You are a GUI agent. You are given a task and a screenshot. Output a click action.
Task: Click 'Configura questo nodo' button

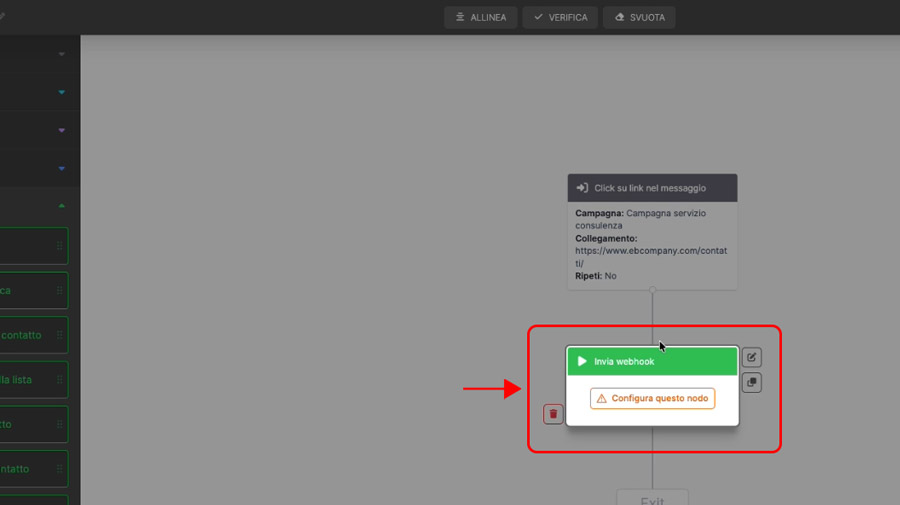[652, 398]
